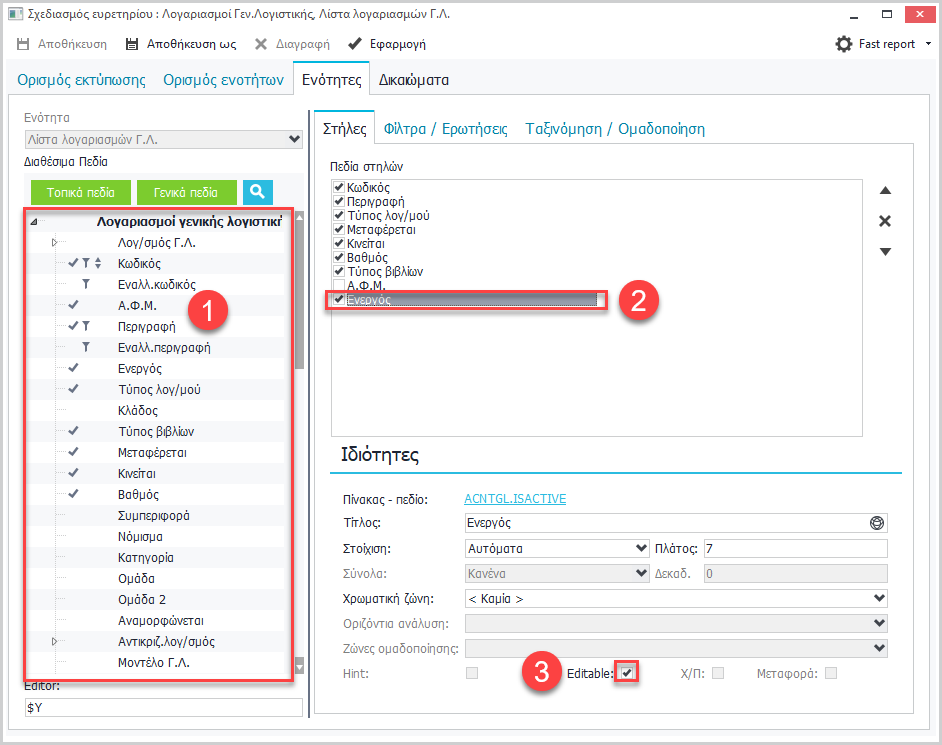Screen dimensions: 942x745
Task: Toggle the Editable checkbox
Action: pos(626,673)
